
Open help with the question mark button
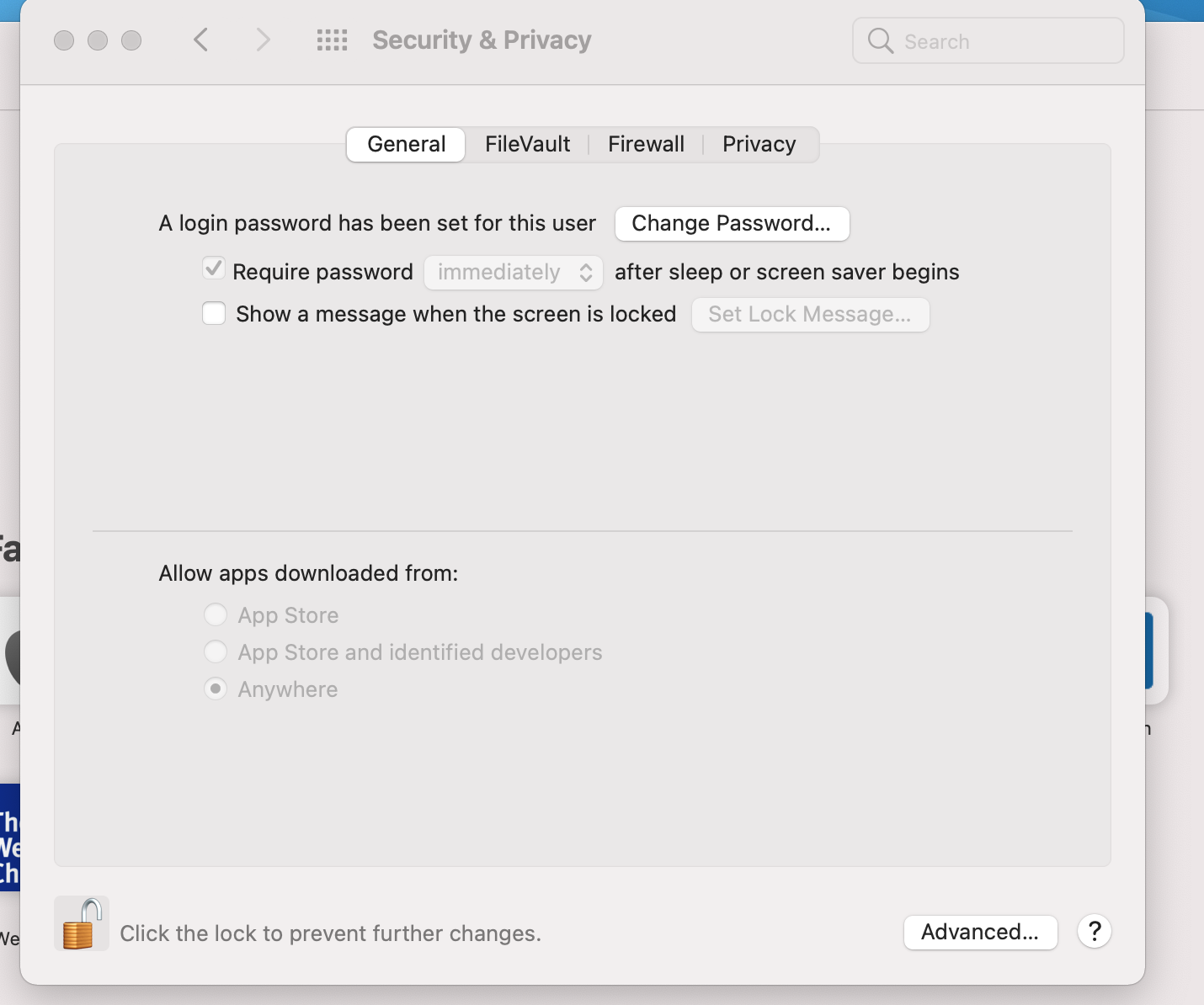(1094, 932)
